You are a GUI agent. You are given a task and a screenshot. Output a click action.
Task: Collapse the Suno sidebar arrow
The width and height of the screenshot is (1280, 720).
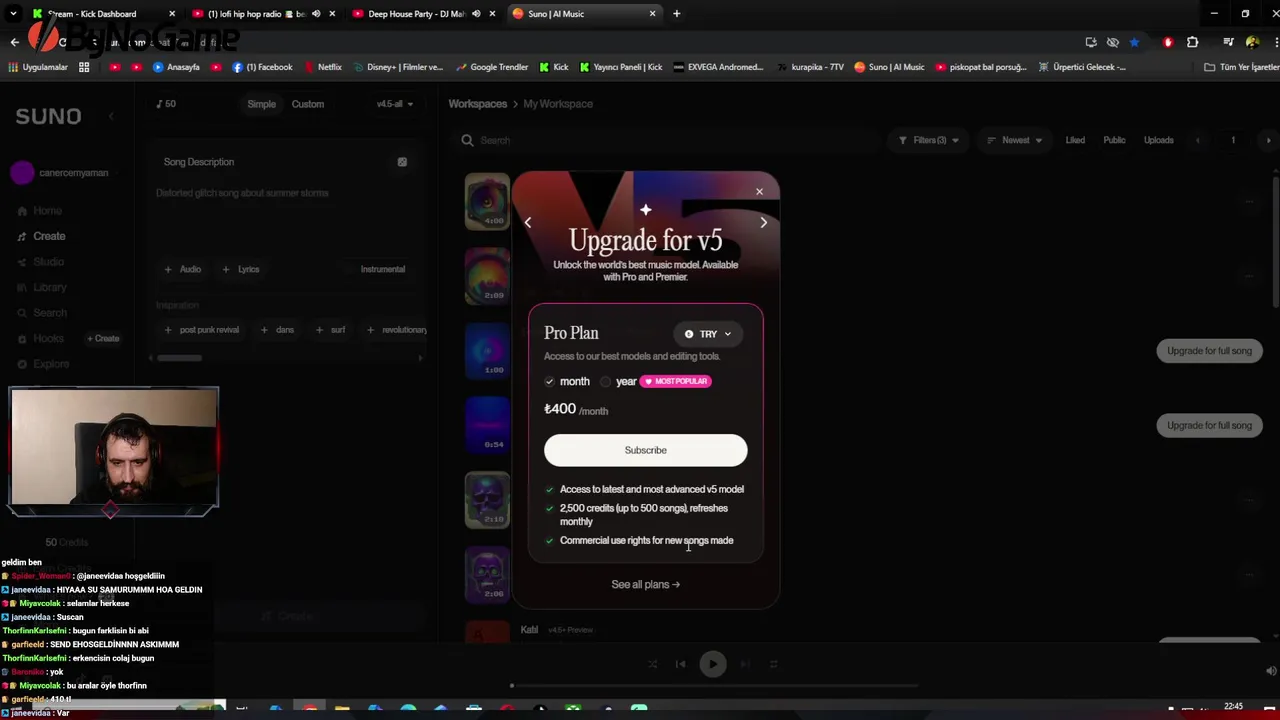tap(111, 116)
